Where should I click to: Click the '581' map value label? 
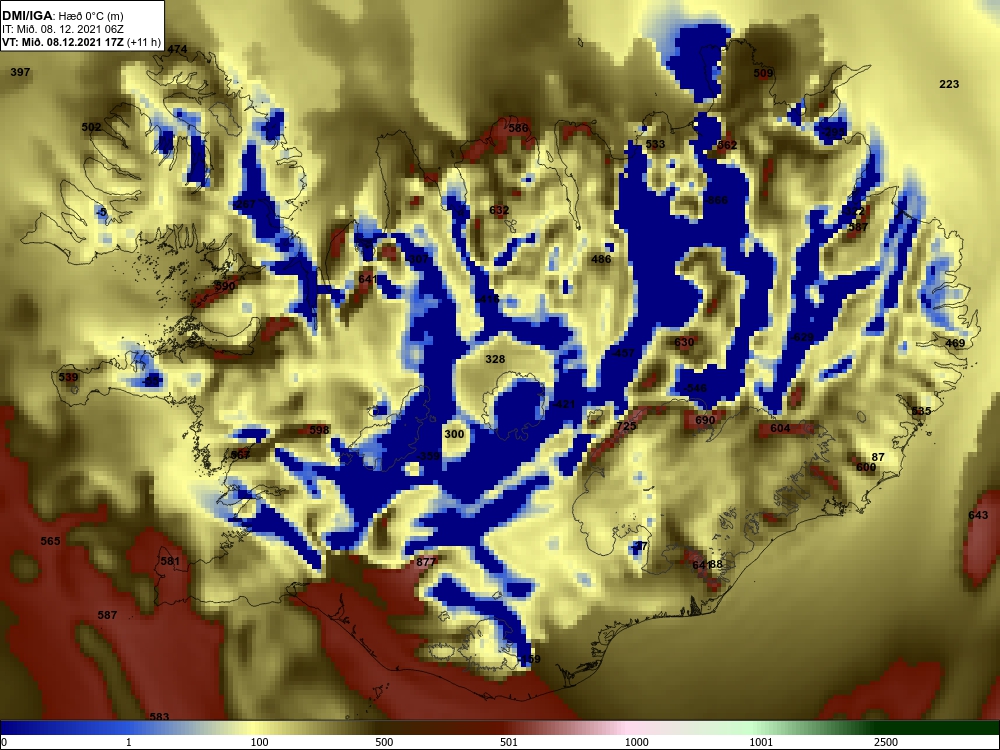click(x=170, y=561)
